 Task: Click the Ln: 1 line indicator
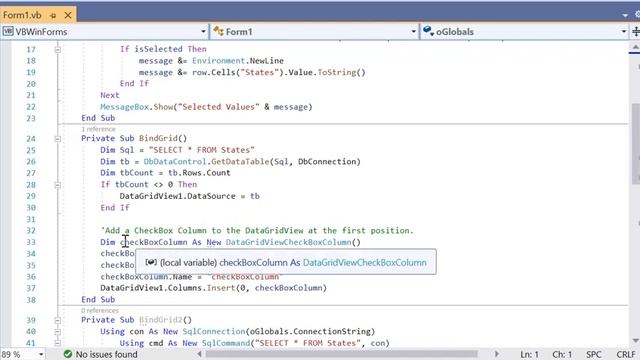(529, 354)
